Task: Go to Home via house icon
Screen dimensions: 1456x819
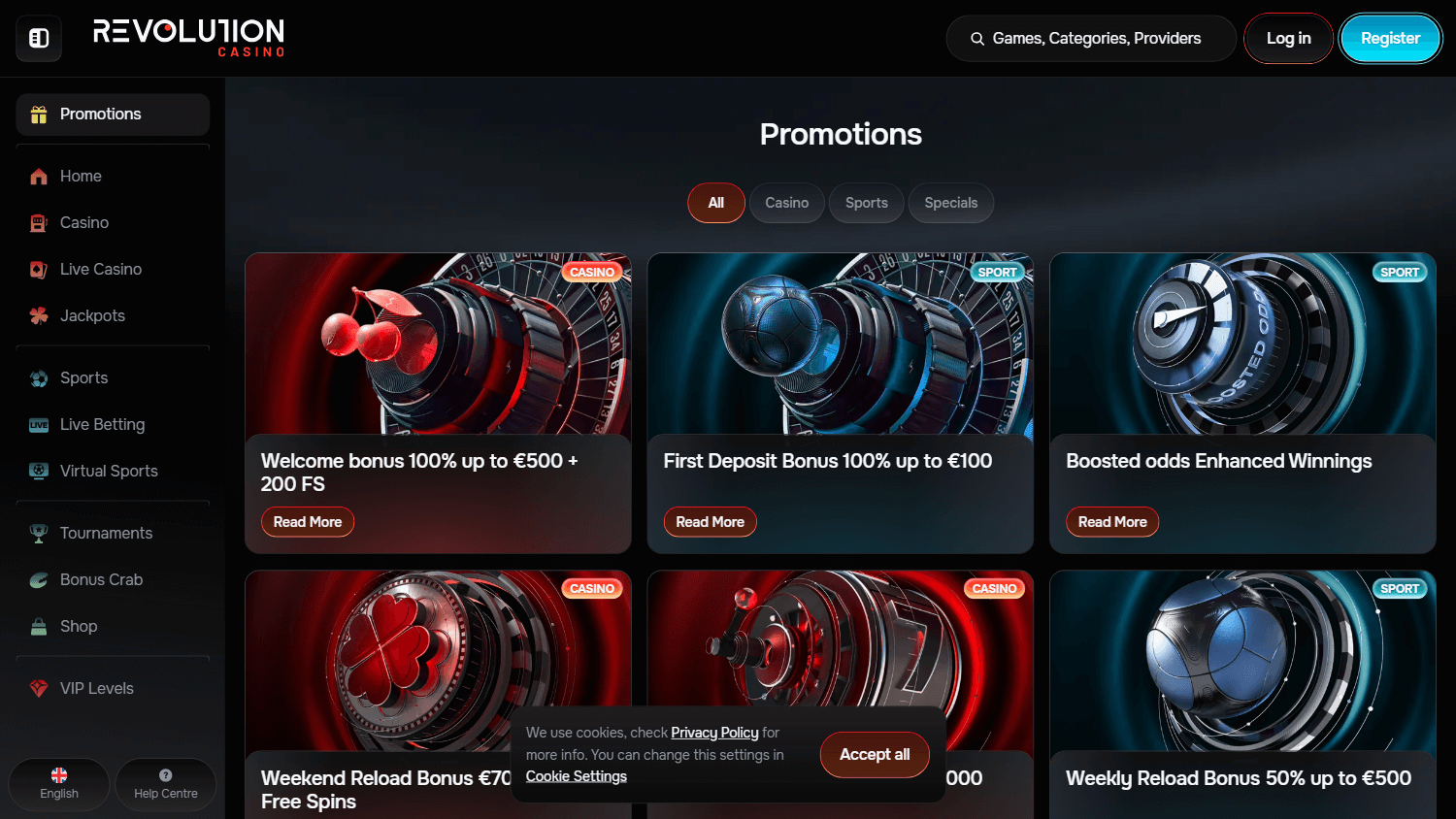Action: 39,177
